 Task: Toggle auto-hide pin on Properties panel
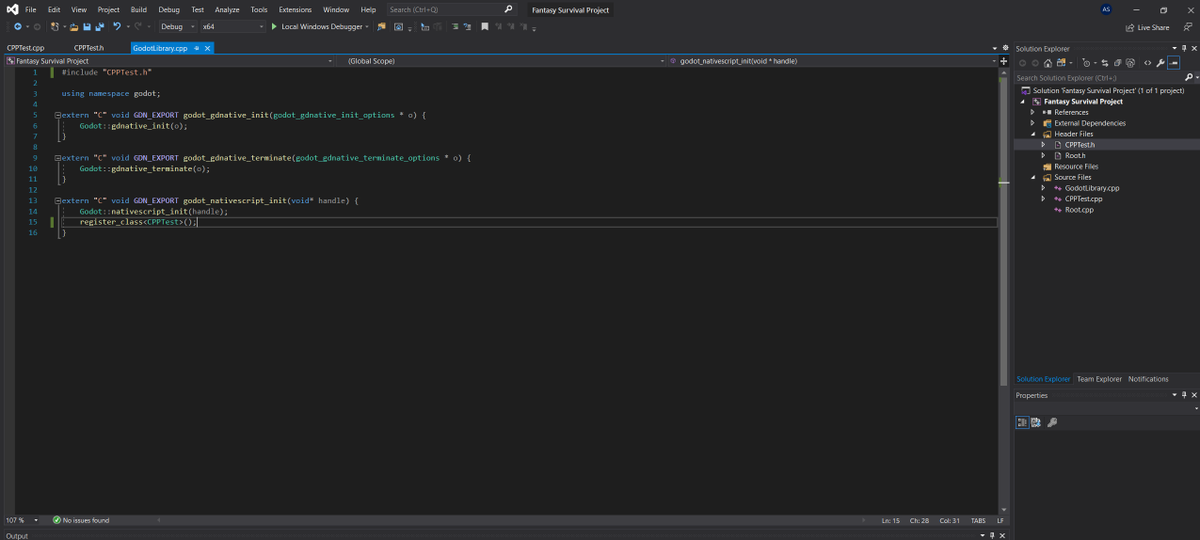tap(1184, 395)
